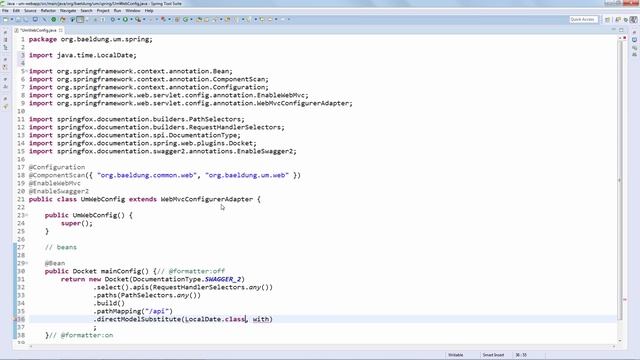This screenshot has width=640, height=360.
Task: Open the Run menu
Action: (118, 11)
